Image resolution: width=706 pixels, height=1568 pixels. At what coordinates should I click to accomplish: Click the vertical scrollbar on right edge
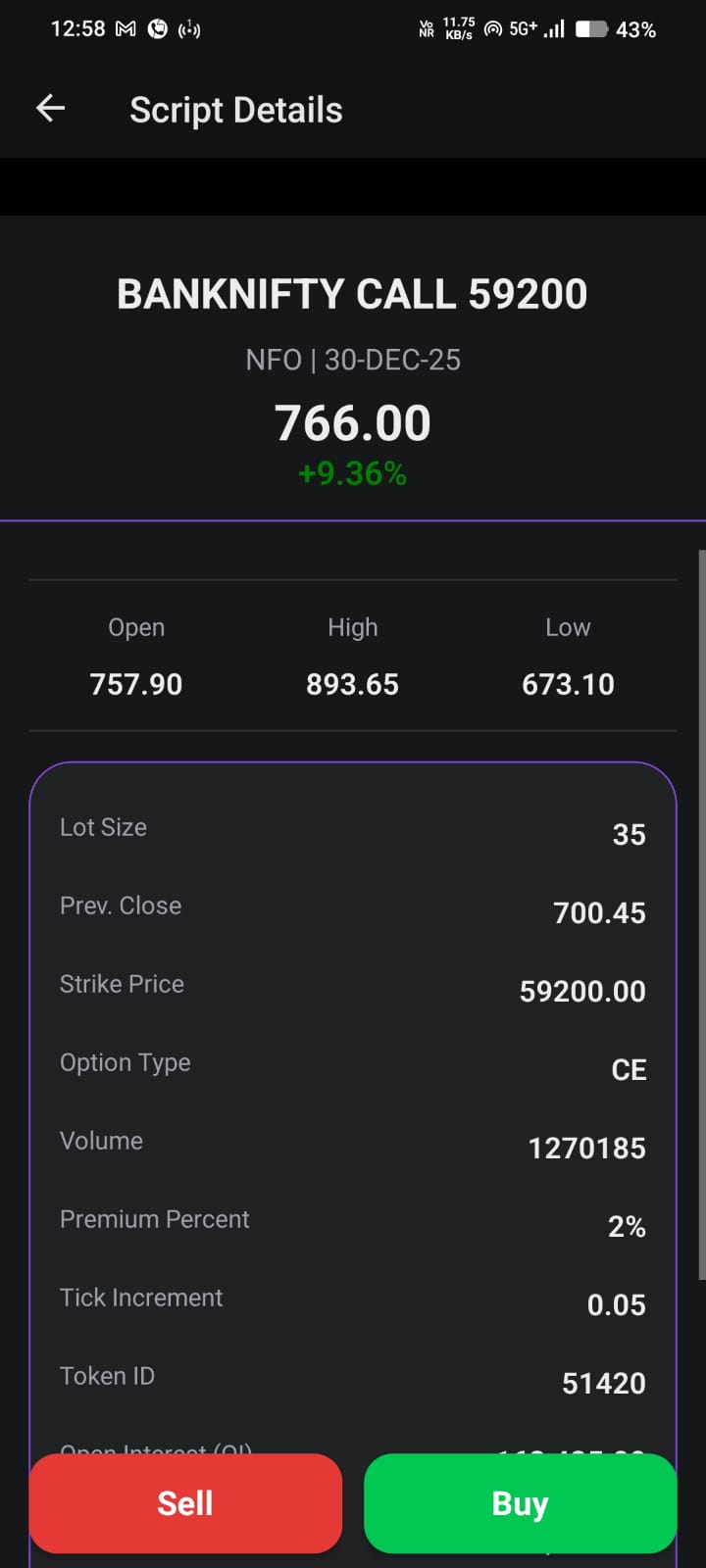pyautogui.click(x=701, y=913)
